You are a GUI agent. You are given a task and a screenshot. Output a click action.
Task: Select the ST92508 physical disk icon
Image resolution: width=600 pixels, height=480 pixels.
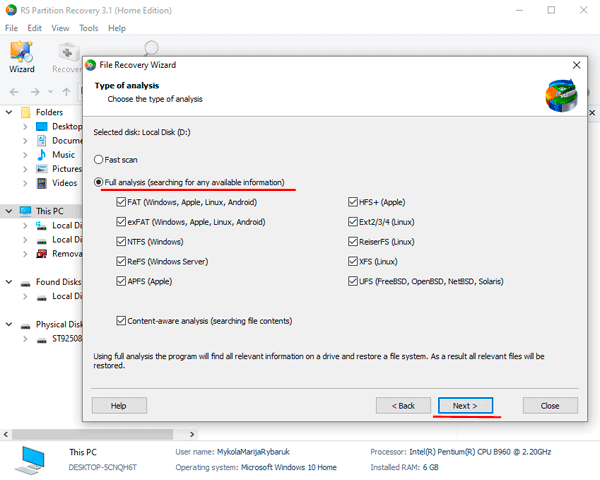point(41,340)
